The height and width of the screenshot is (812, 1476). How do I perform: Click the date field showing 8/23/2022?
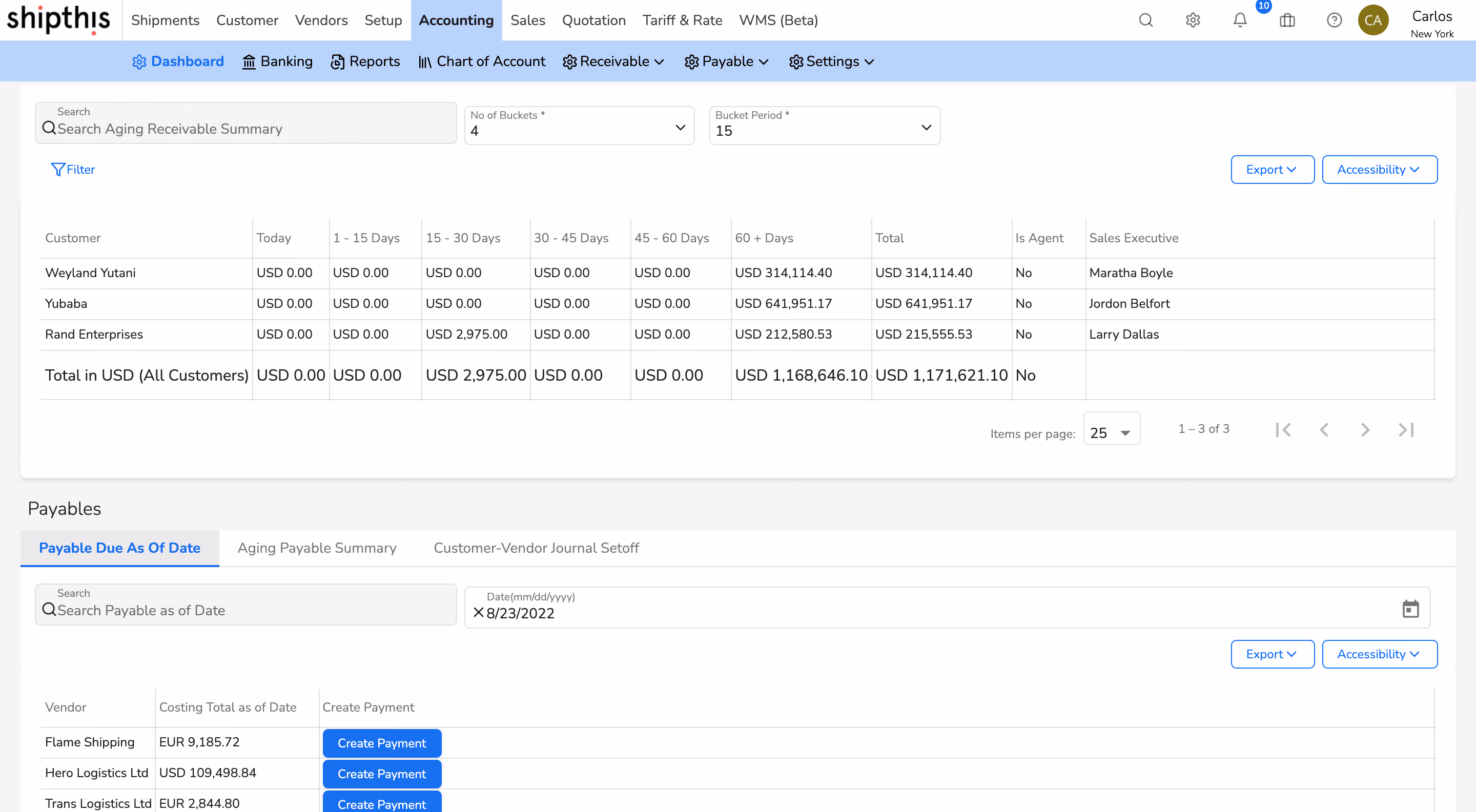coord(947,608)
